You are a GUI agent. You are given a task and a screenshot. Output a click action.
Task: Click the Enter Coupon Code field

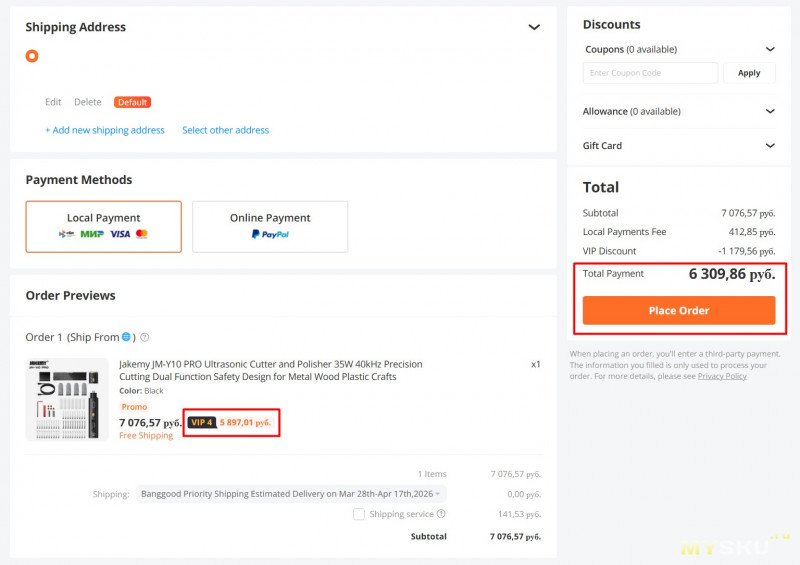650,73
